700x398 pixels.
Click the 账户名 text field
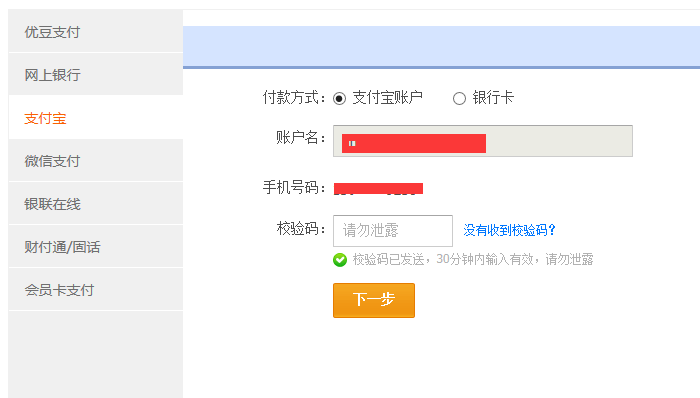(483, 141)
